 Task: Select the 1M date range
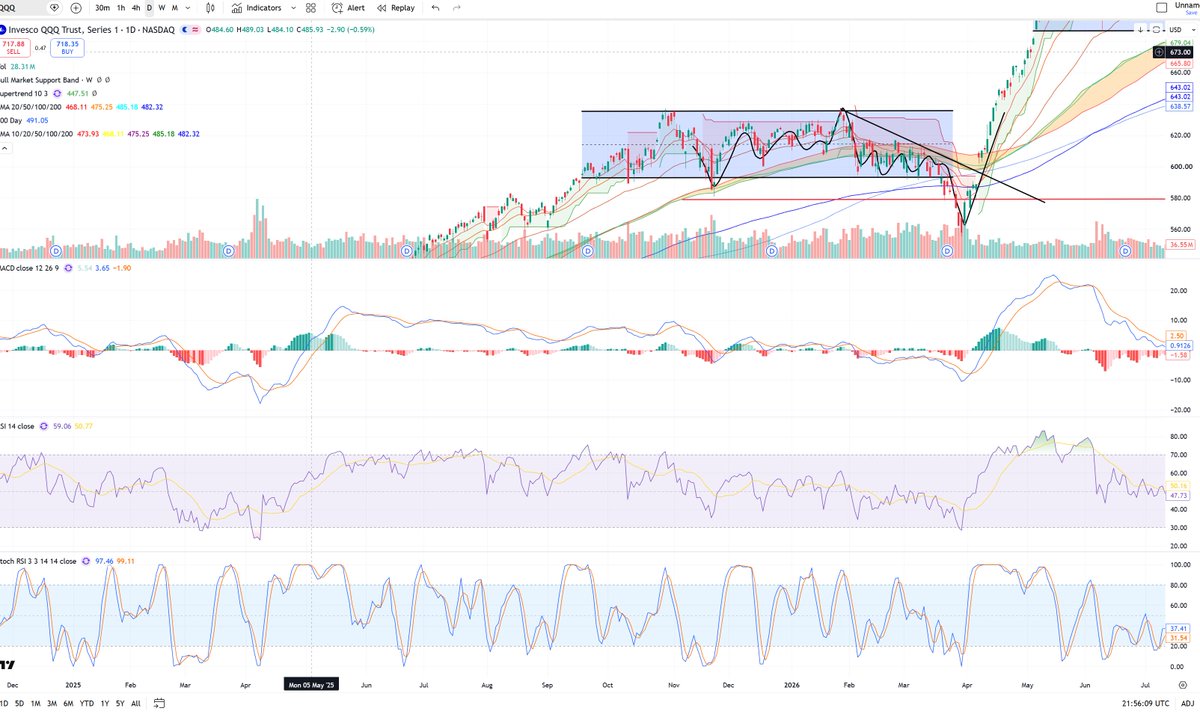36,703
